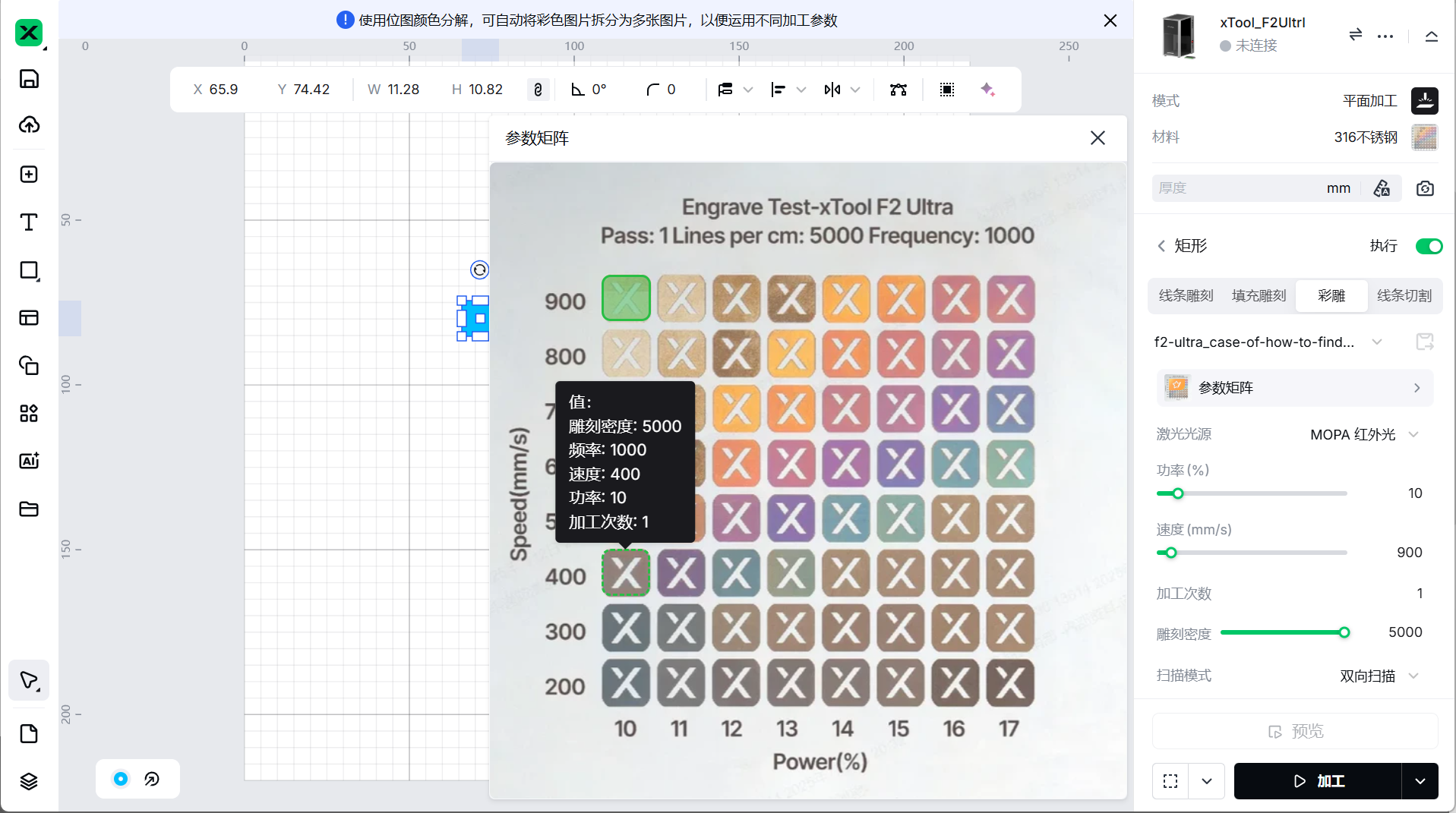Image resolution: width=1456 pixels, height=813 pixels.
Task: Open the AI image generator tool
Action: (x=29, y=461)
